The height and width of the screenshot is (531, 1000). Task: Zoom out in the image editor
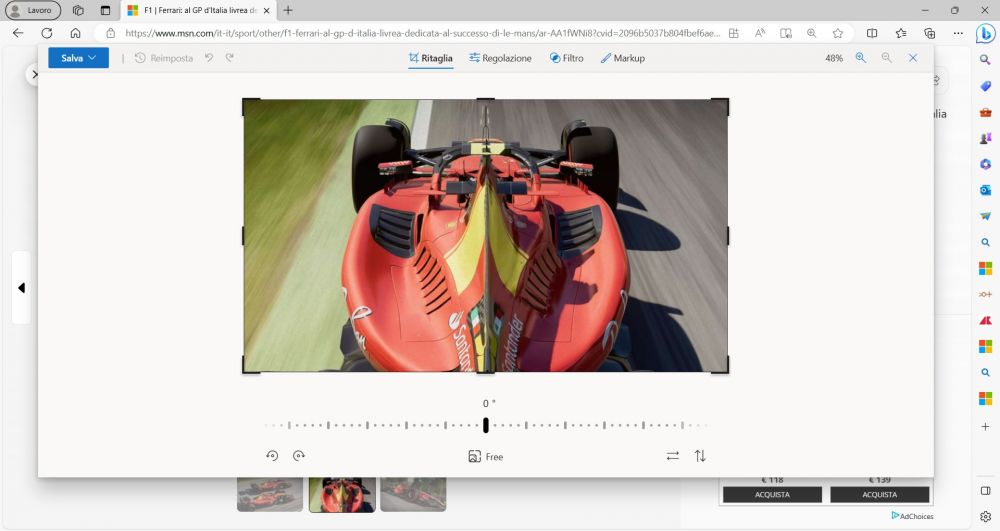tap(886, 58)
